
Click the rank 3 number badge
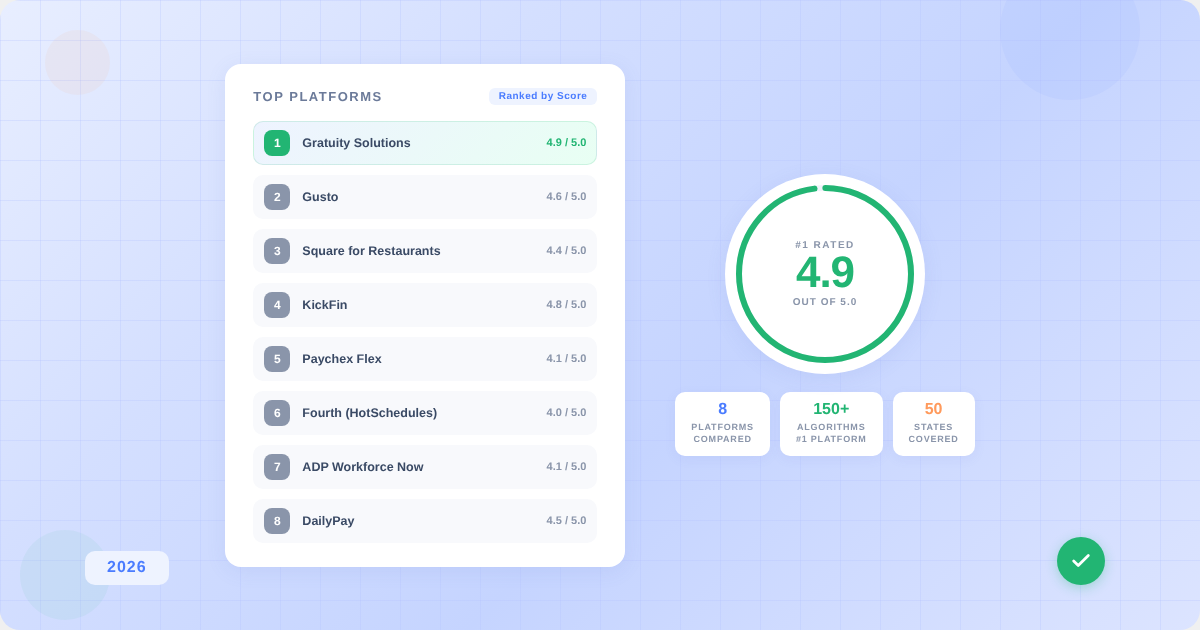pos(277,251)
